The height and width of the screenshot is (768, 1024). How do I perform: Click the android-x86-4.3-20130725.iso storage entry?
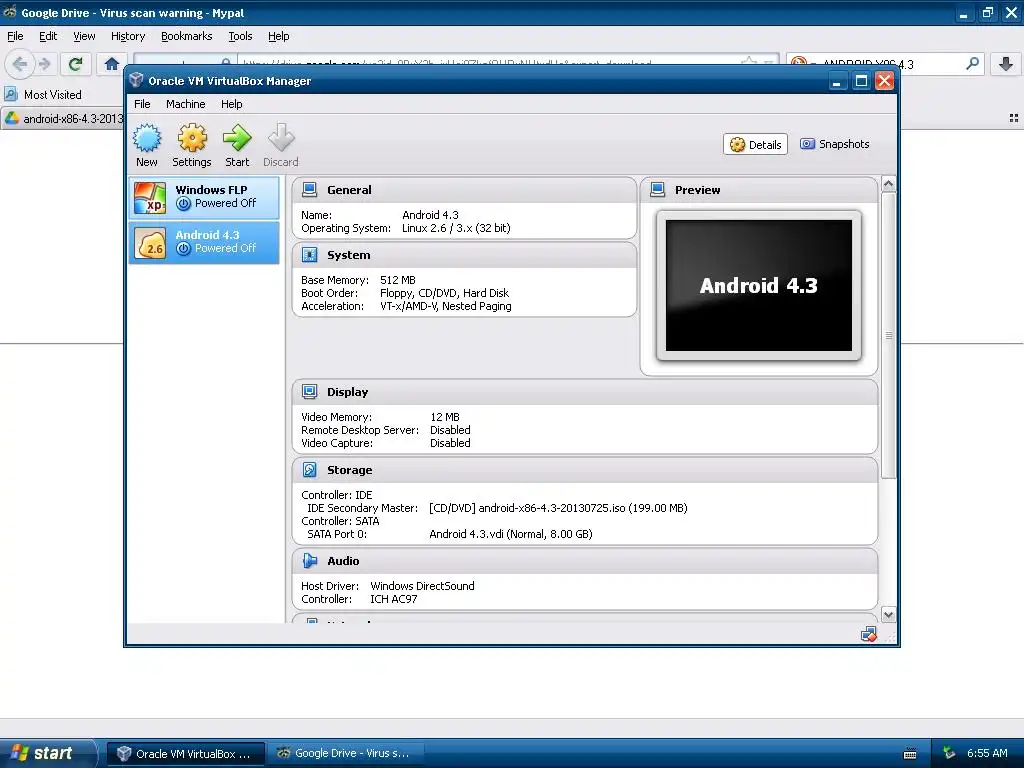(x=558, y=508)
